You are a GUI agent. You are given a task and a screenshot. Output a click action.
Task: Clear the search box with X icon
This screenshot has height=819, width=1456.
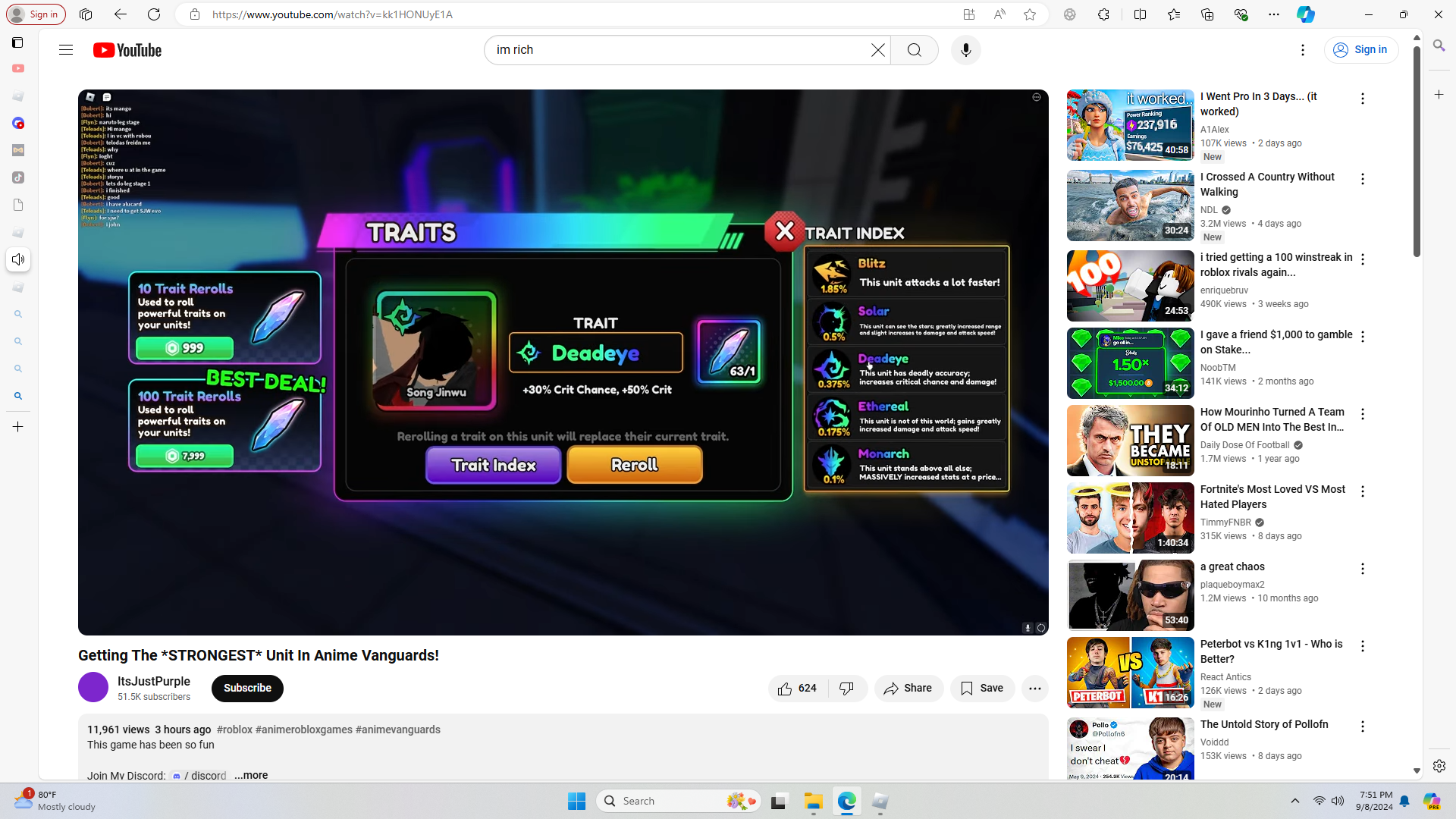click(x=877, y=50)
